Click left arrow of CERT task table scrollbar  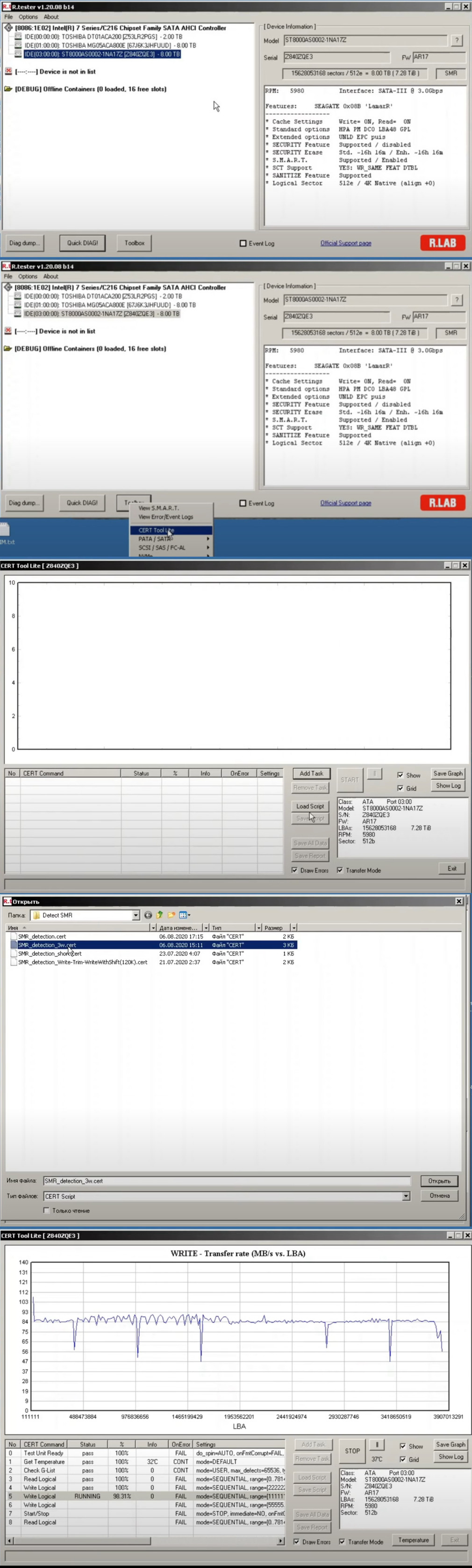(9, 1542)
